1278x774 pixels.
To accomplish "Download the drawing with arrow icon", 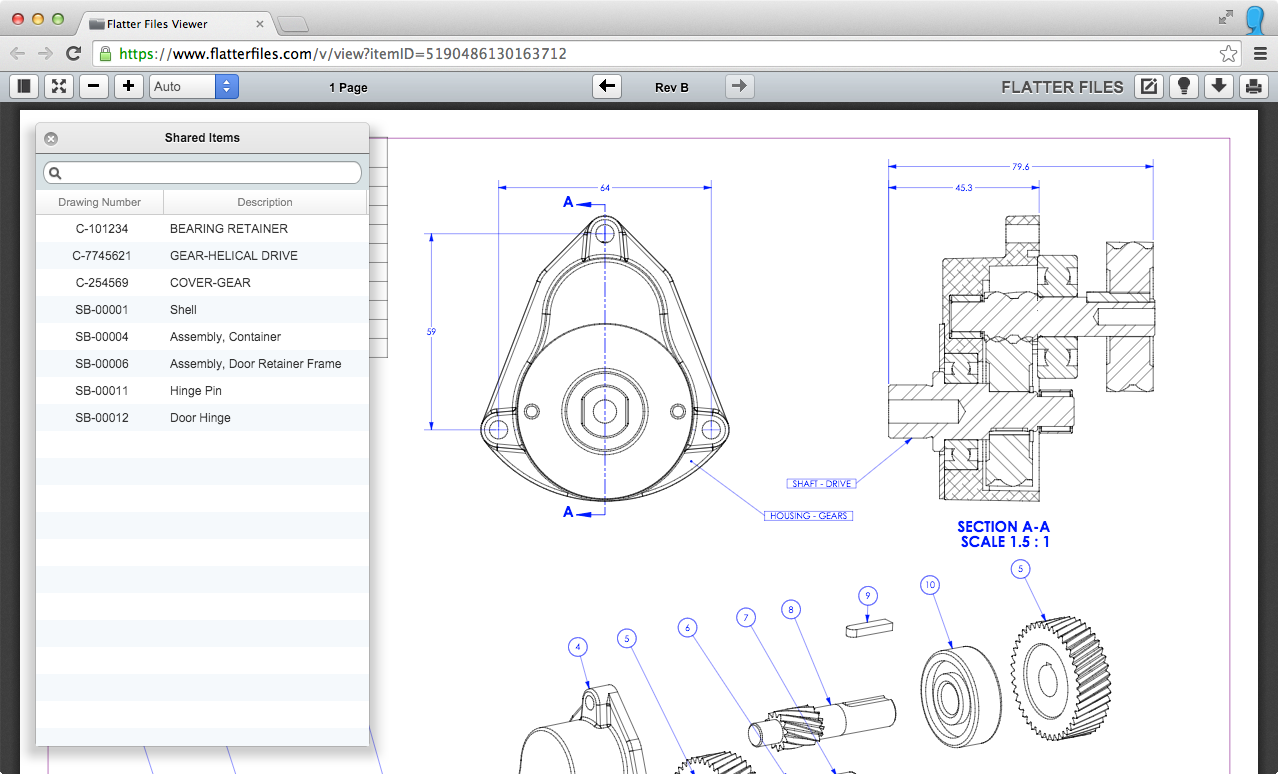I will click(x=1219, y=87).
